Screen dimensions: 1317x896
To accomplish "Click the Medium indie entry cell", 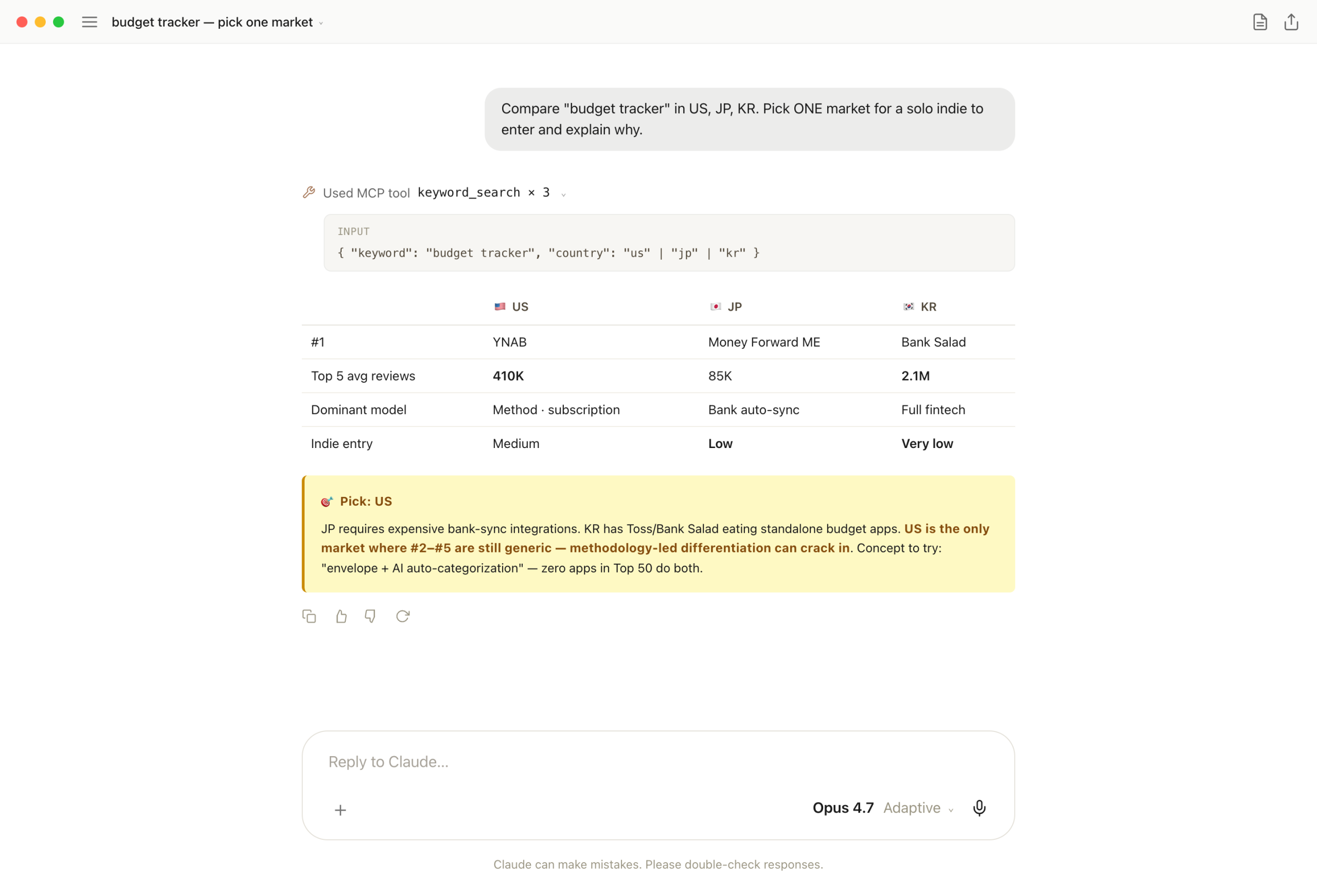I will (x=515, y=444).
